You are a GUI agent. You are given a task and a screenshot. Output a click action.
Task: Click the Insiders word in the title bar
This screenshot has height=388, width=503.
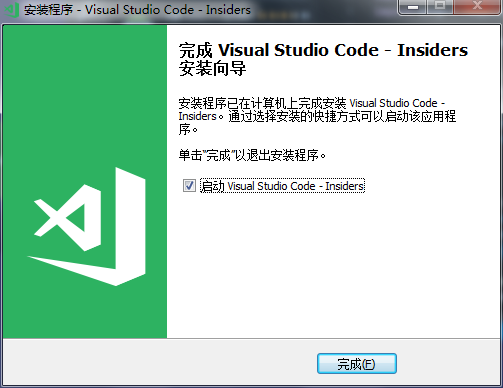click(x=228, y=10)
